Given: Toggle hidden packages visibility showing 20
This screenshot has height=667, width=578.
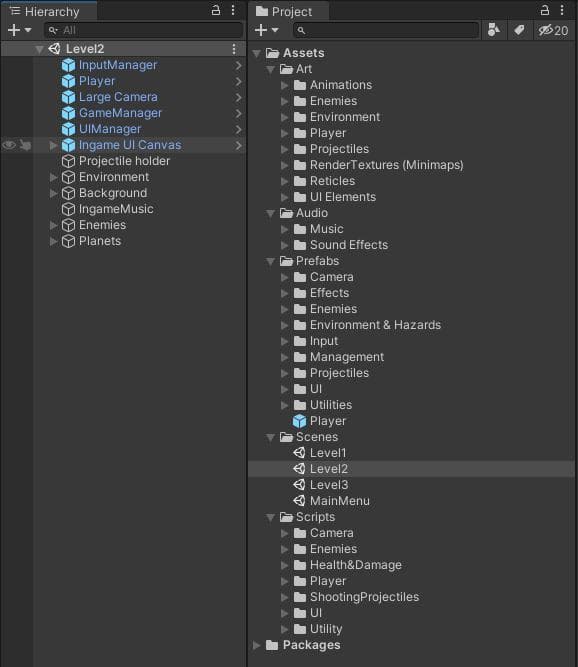Looking at the screenshot, I should click(553, 30).
